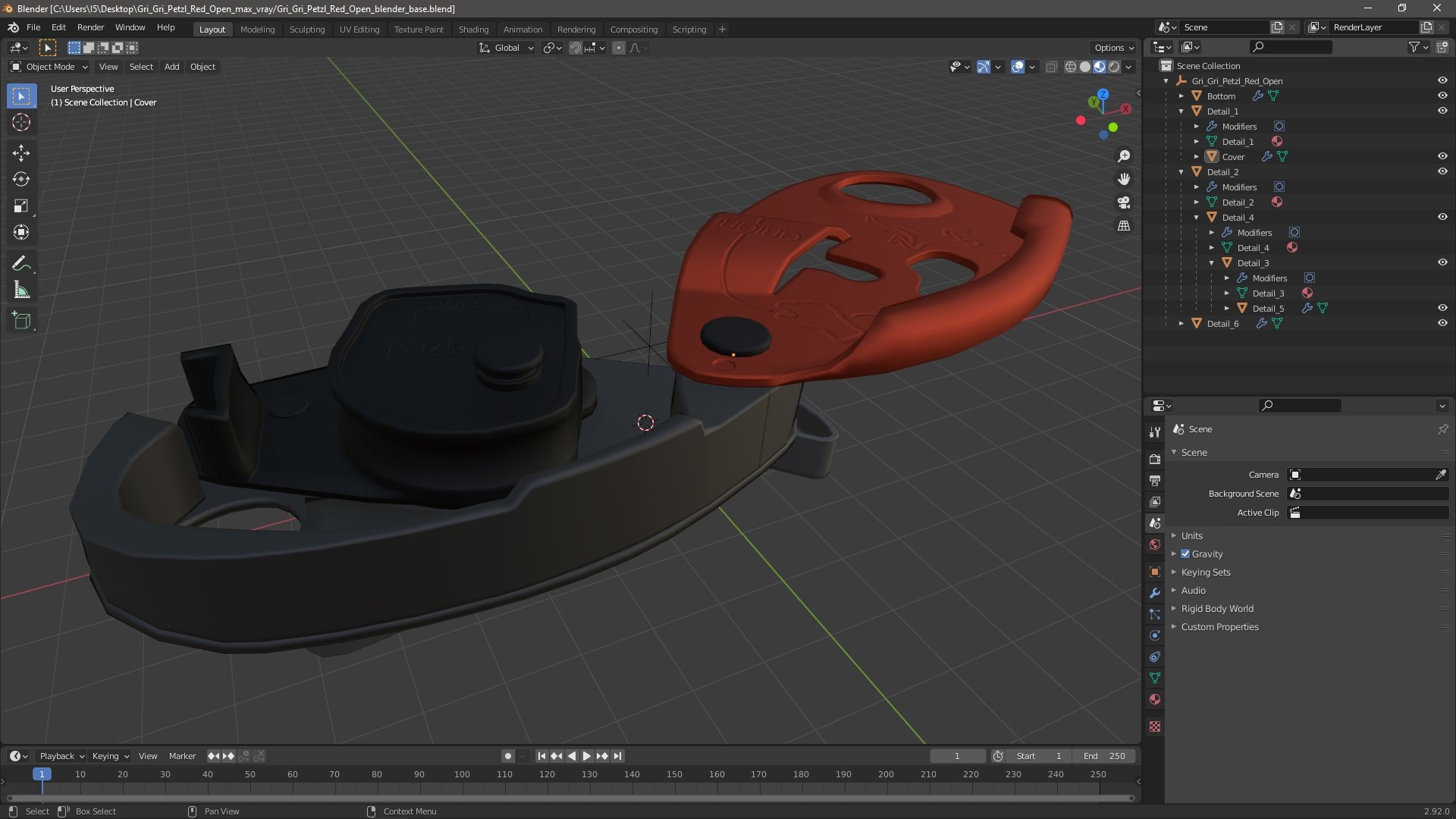This screenshot has height=819, width=1456.
Task: Open the Render menu
Action: pos(90,27)
